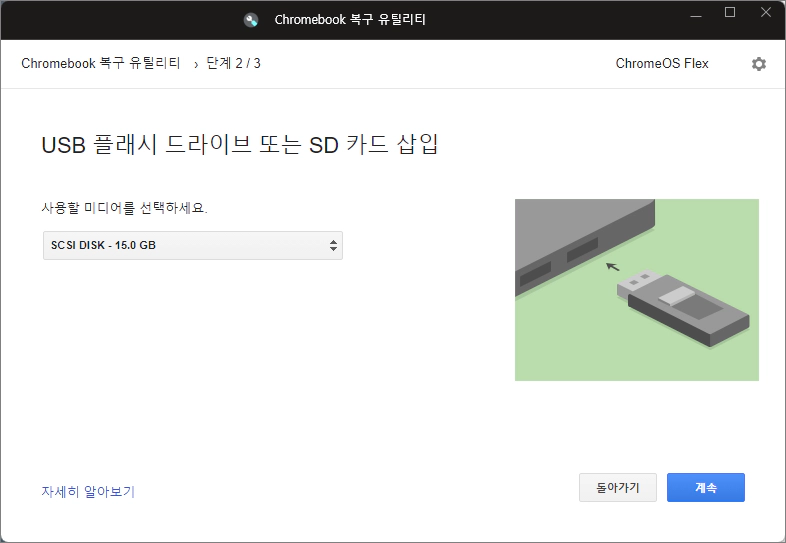Image resolution: width=786 pixels, height=543 pixels.
Task: Click the Chromebook recovery wrench icon in title bar
Action: click(251, 20)
